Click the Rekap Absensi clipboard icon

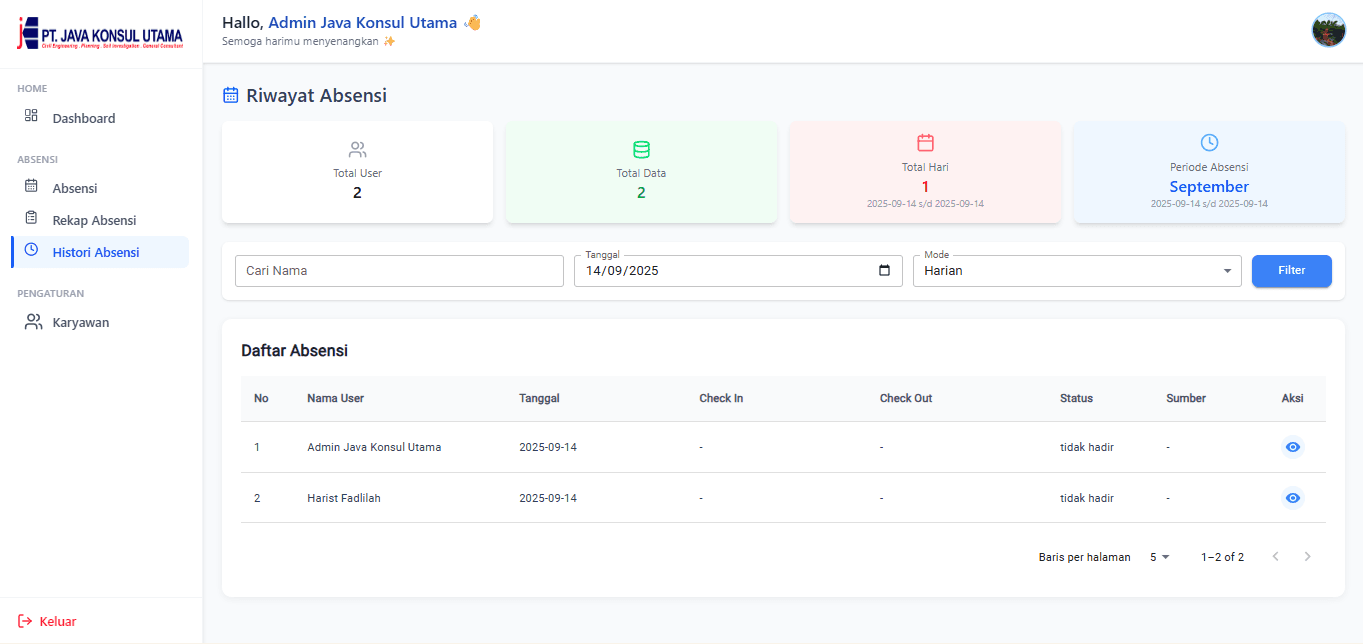pos(31,218)
